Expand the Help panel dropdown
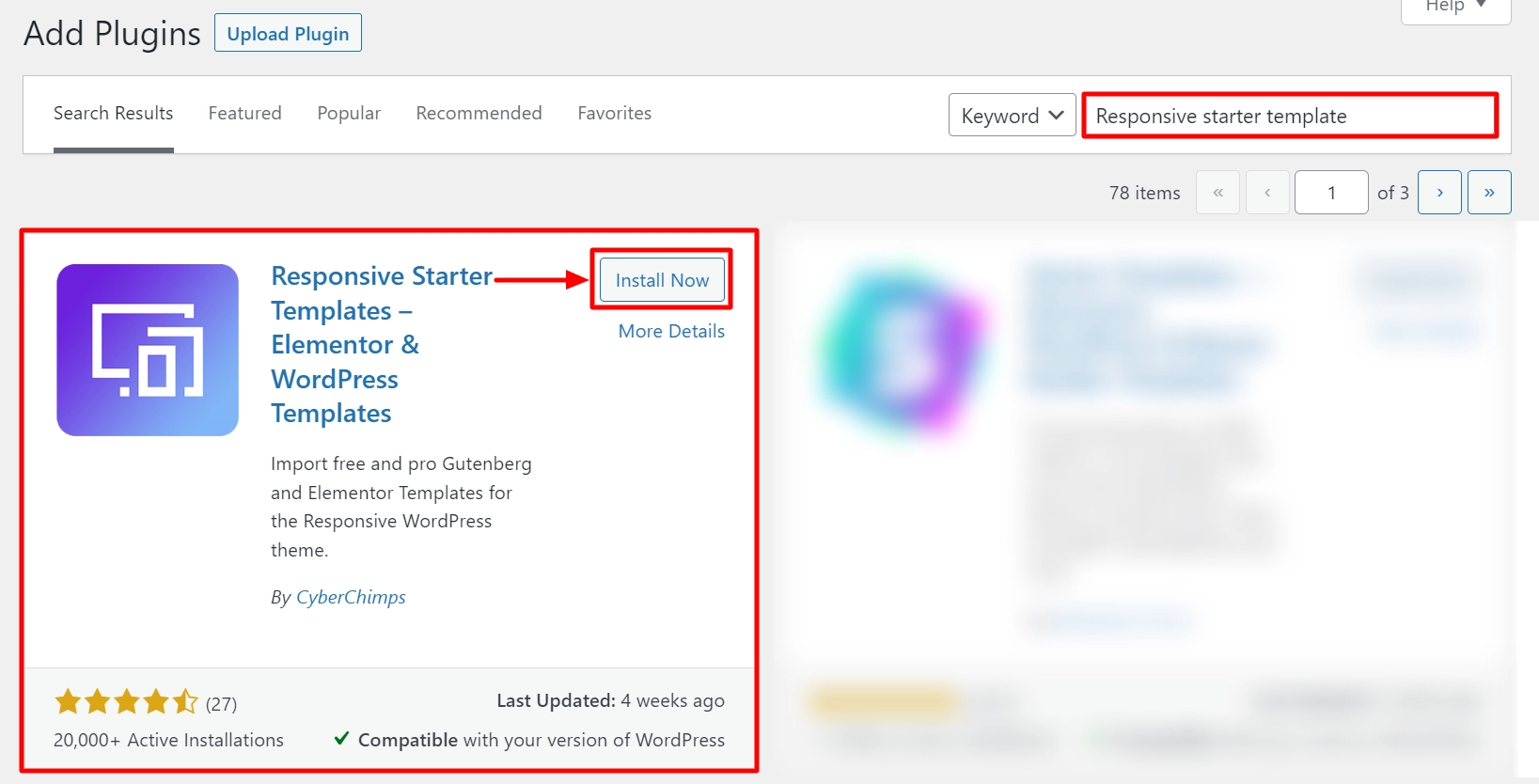This screenshot has width=1539, height=784. (x=1453, y=8)
